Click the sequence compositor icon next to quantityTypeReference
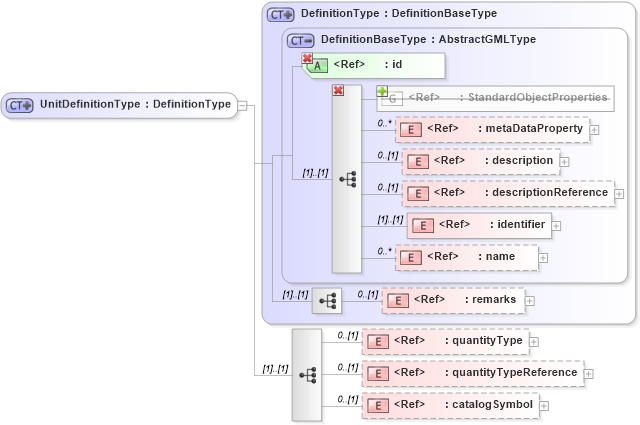The width and height of the screenshot is (640, 425). point(308,375)
